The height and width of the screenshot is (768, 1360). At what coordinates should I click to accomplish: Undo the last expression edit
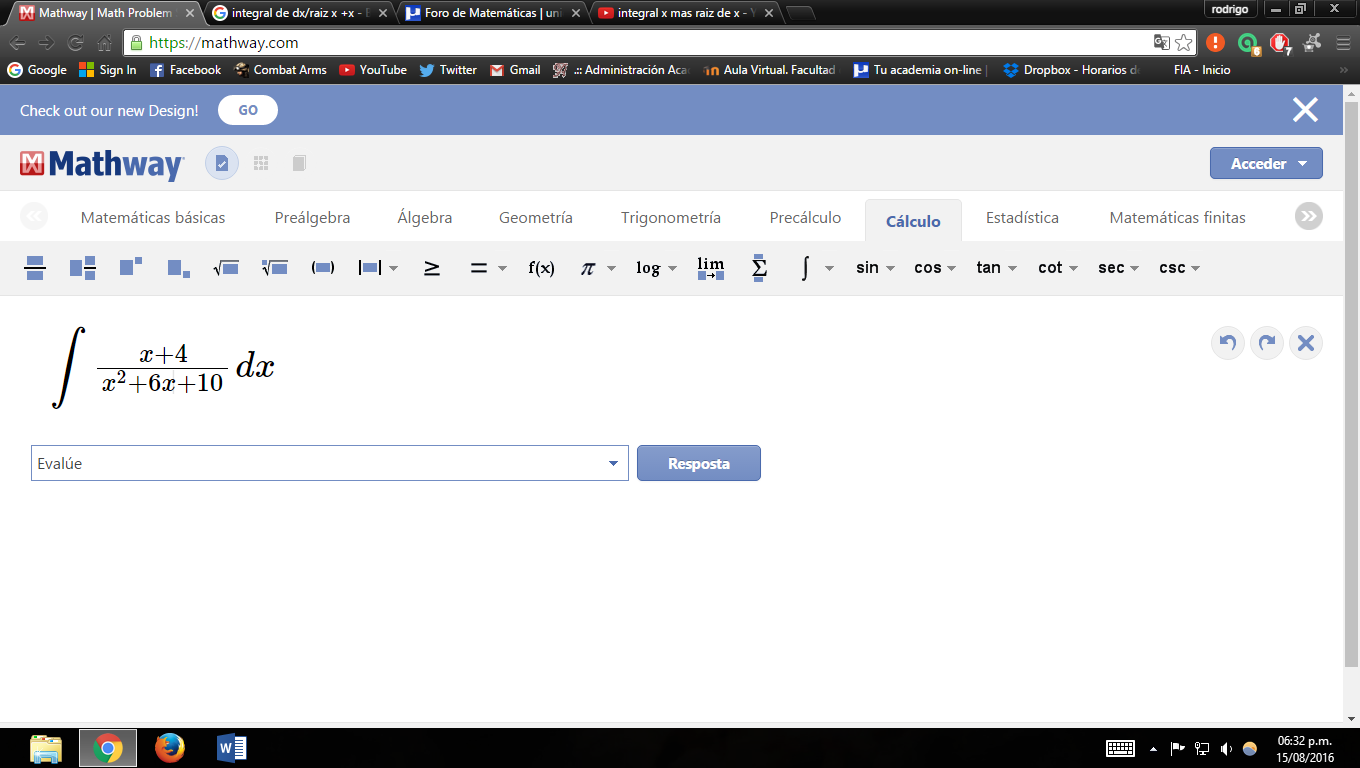(x=1228, y=343)
